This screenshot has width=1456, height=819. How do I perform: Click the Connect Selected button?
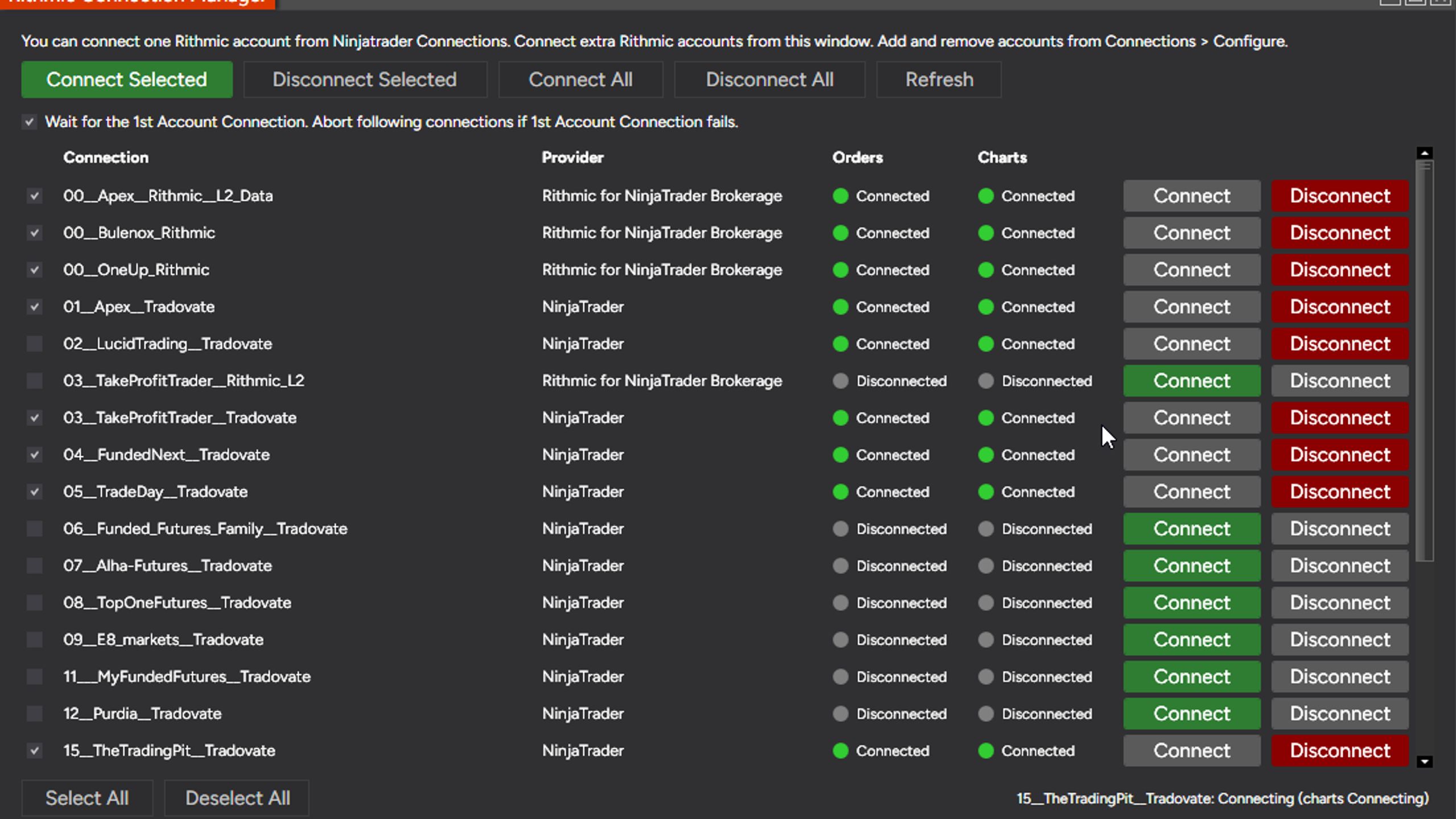point(126,80)
